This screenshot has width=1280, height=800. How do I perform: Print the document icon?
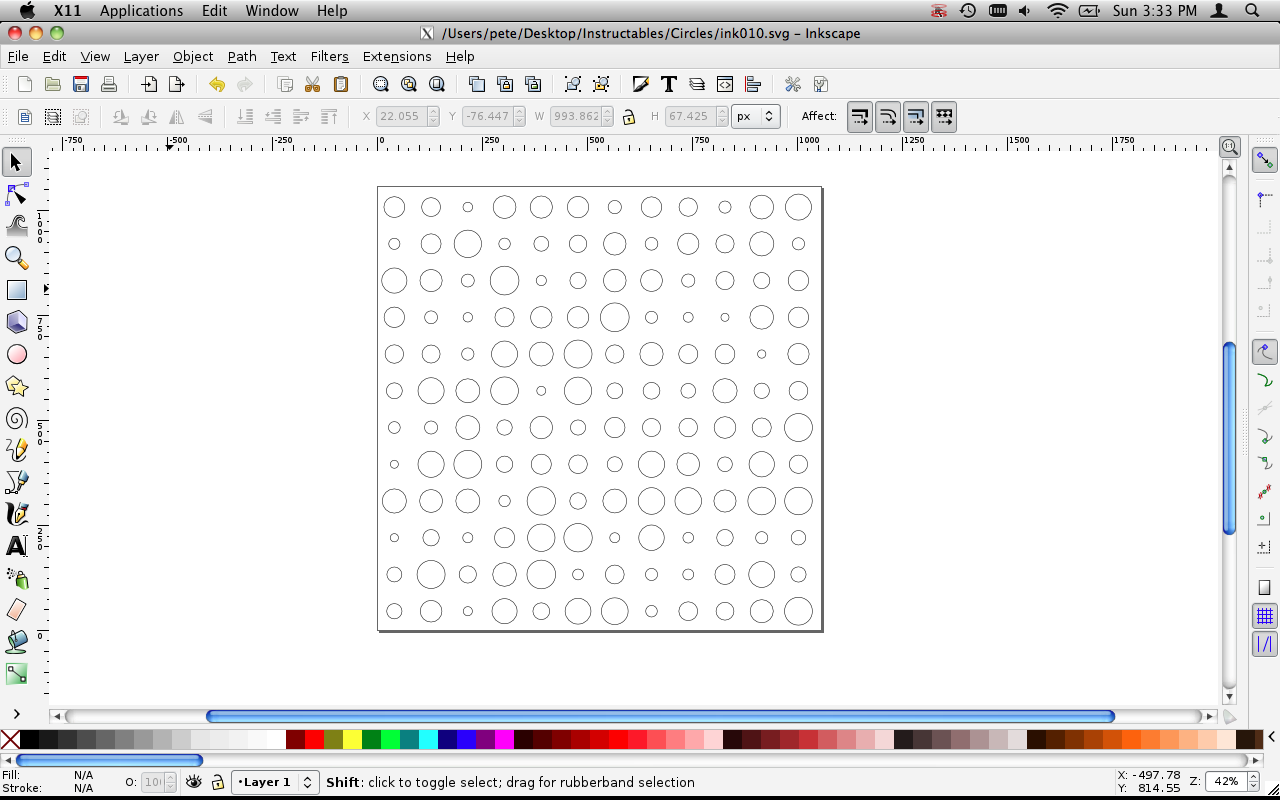(x=109, y=84)
